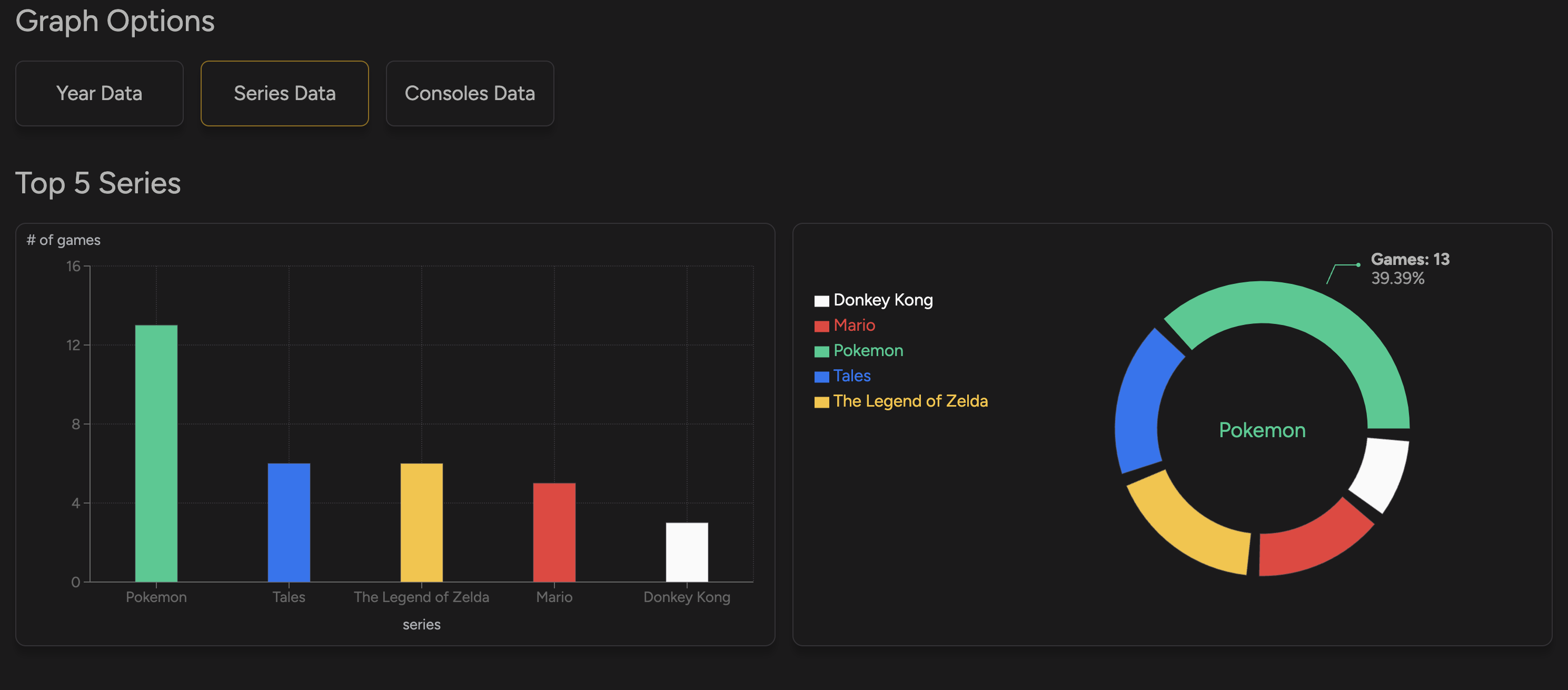Click the Pokemon x-axis label
This screenshot has height=690, width=1568.
tap(156, 597)
